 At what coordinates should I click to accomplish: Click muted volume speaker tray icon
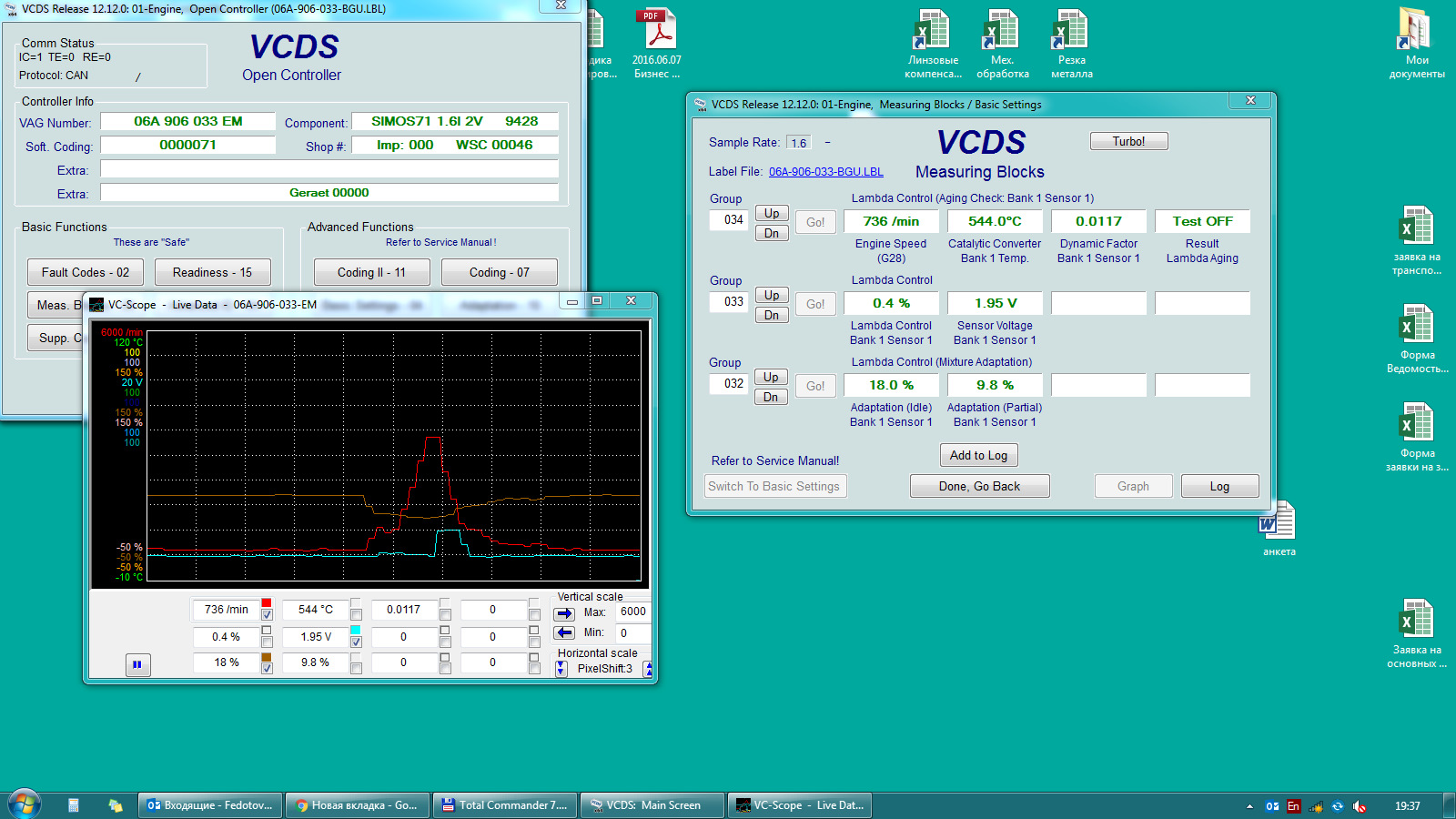(x=1360, y=806)
